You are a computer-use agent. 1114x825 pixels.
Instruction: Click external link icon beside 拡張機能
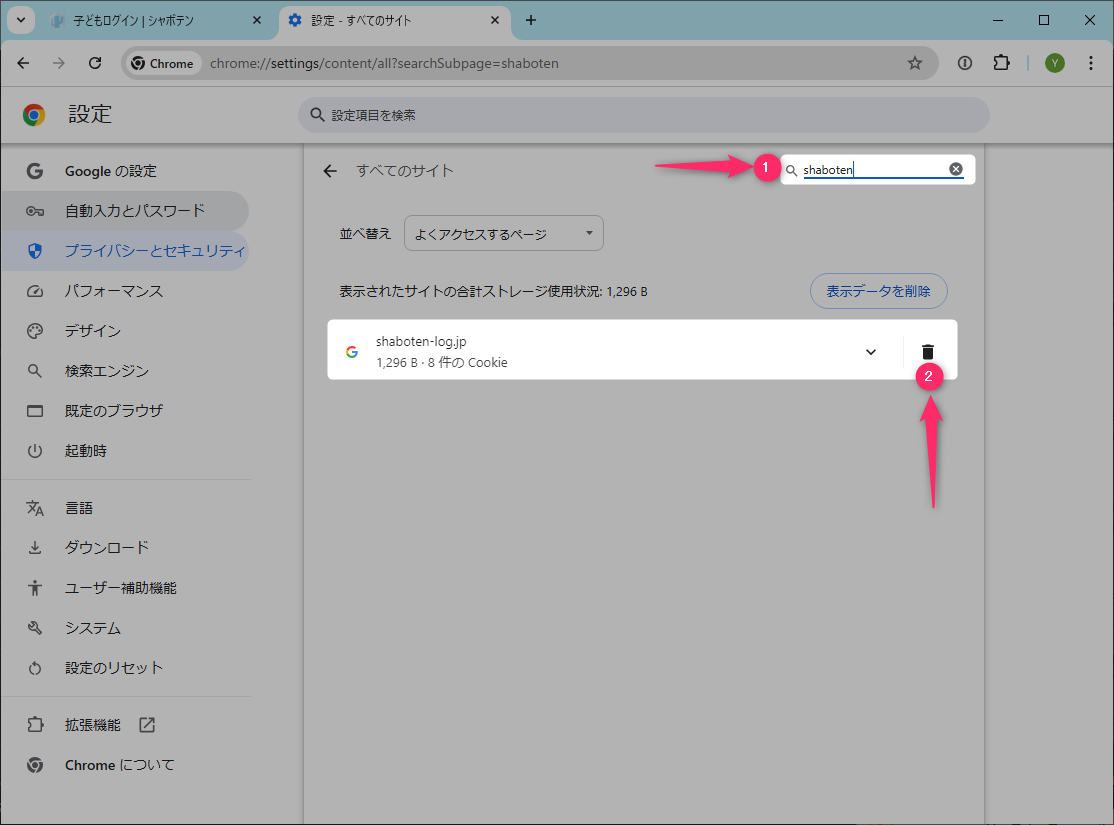point(147,725)
